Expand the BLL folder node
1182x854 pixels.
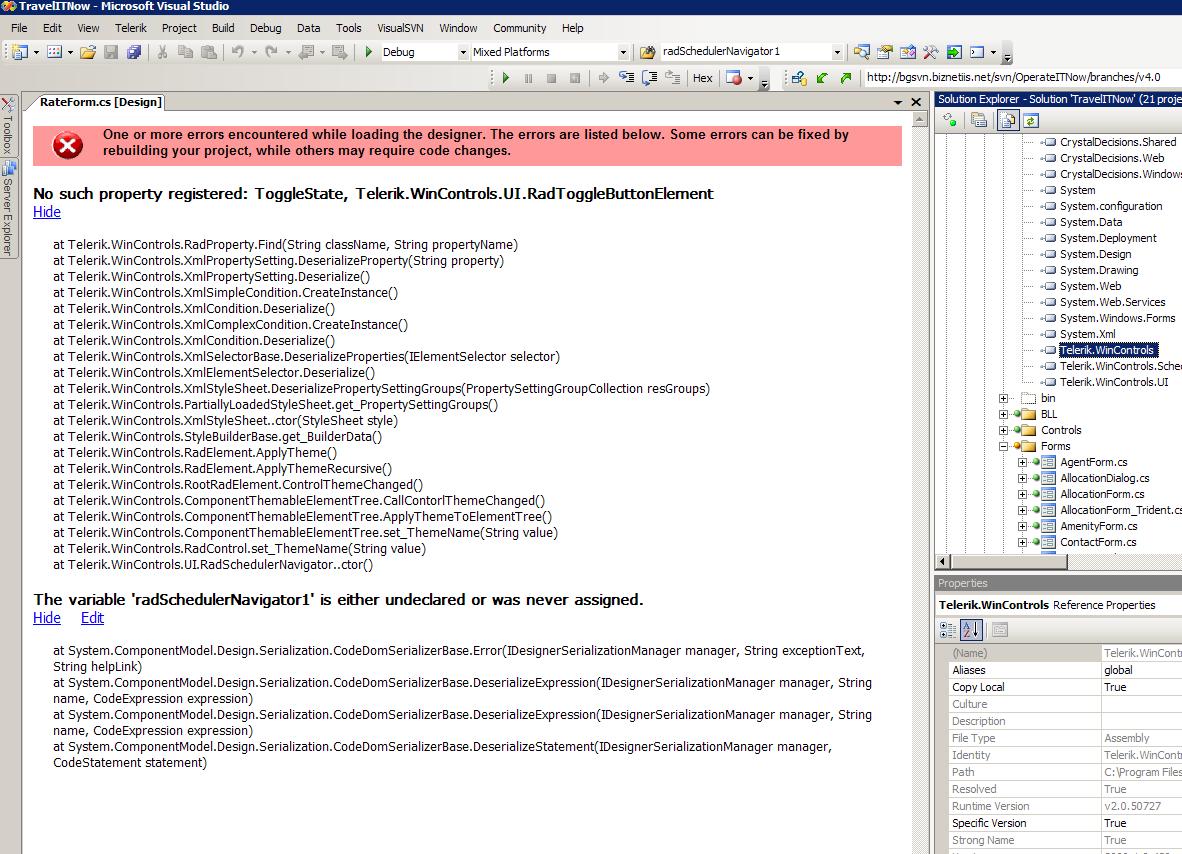point(1003,414)
